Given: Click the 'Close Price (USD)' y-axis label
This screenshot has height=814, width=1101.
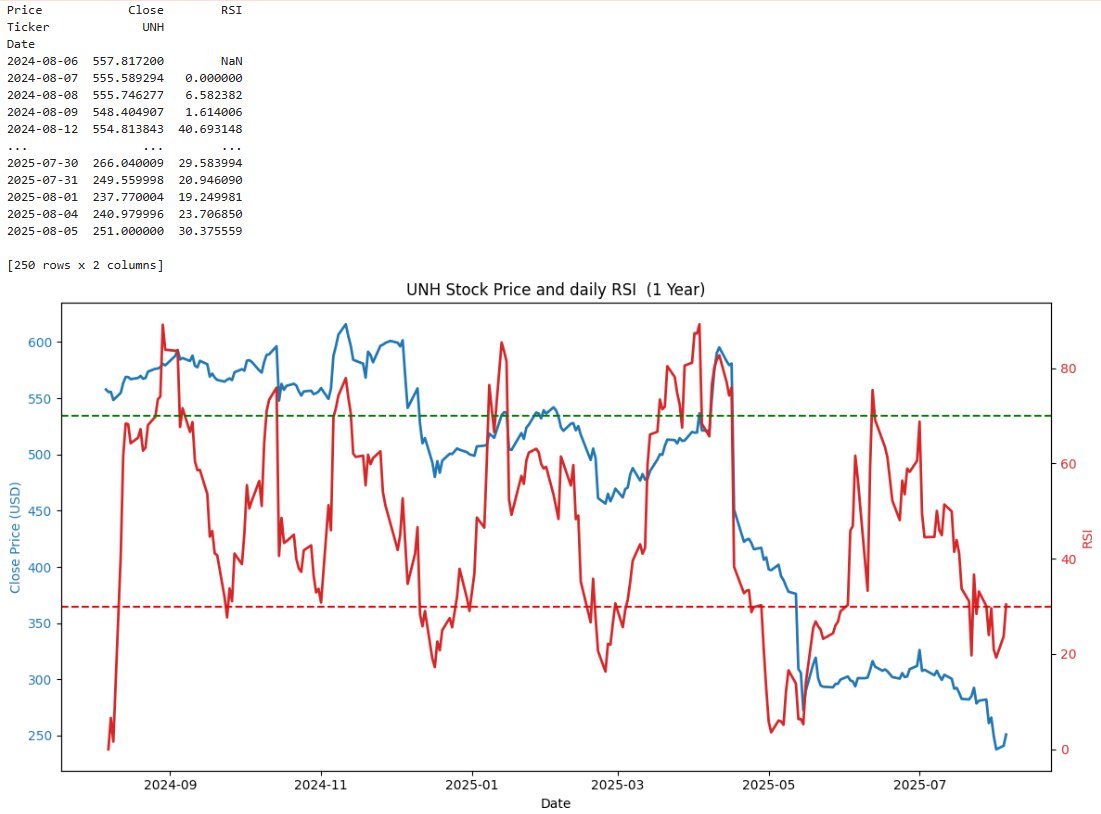Looking at the screenshot, I should (x=15, y=538).
